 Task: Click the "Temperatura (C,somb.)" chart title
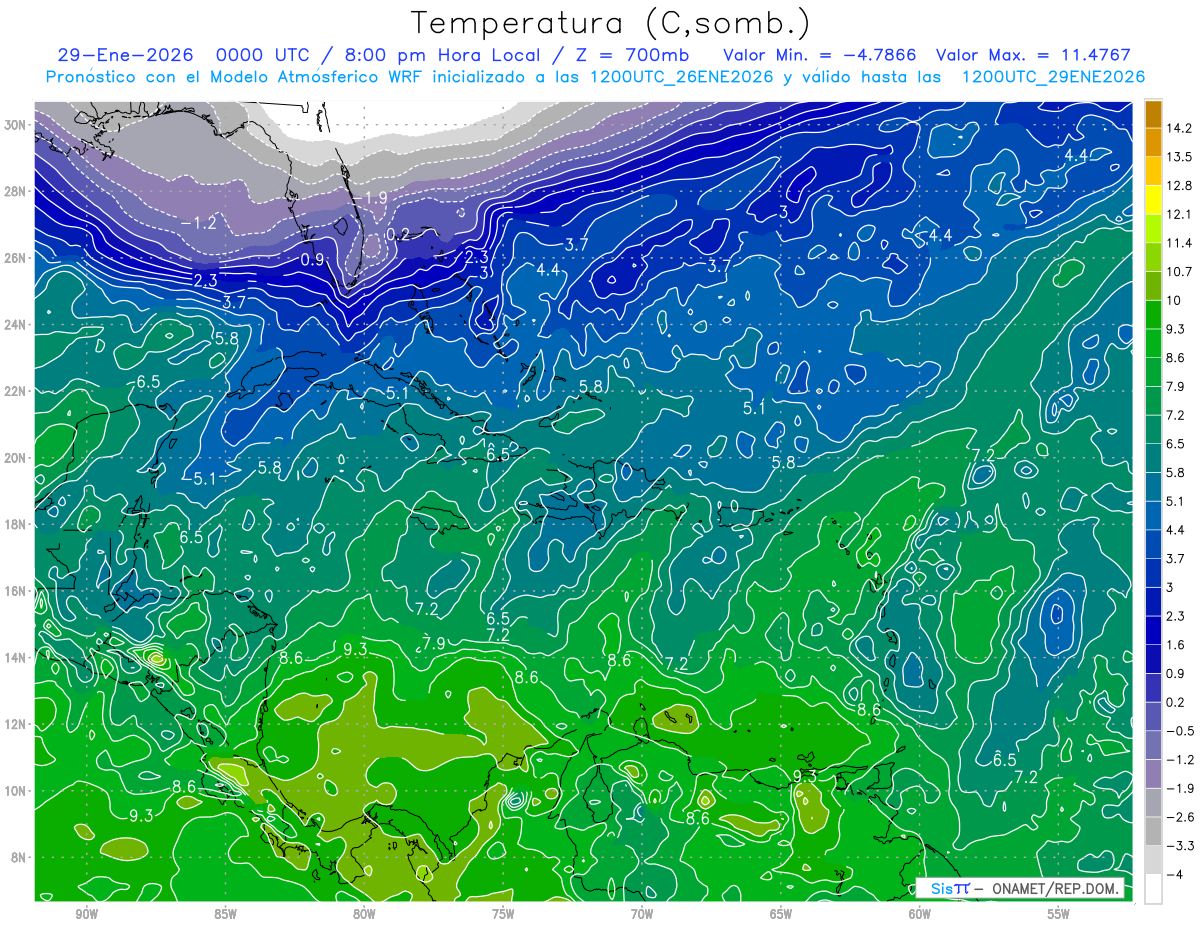click(610, 24)
